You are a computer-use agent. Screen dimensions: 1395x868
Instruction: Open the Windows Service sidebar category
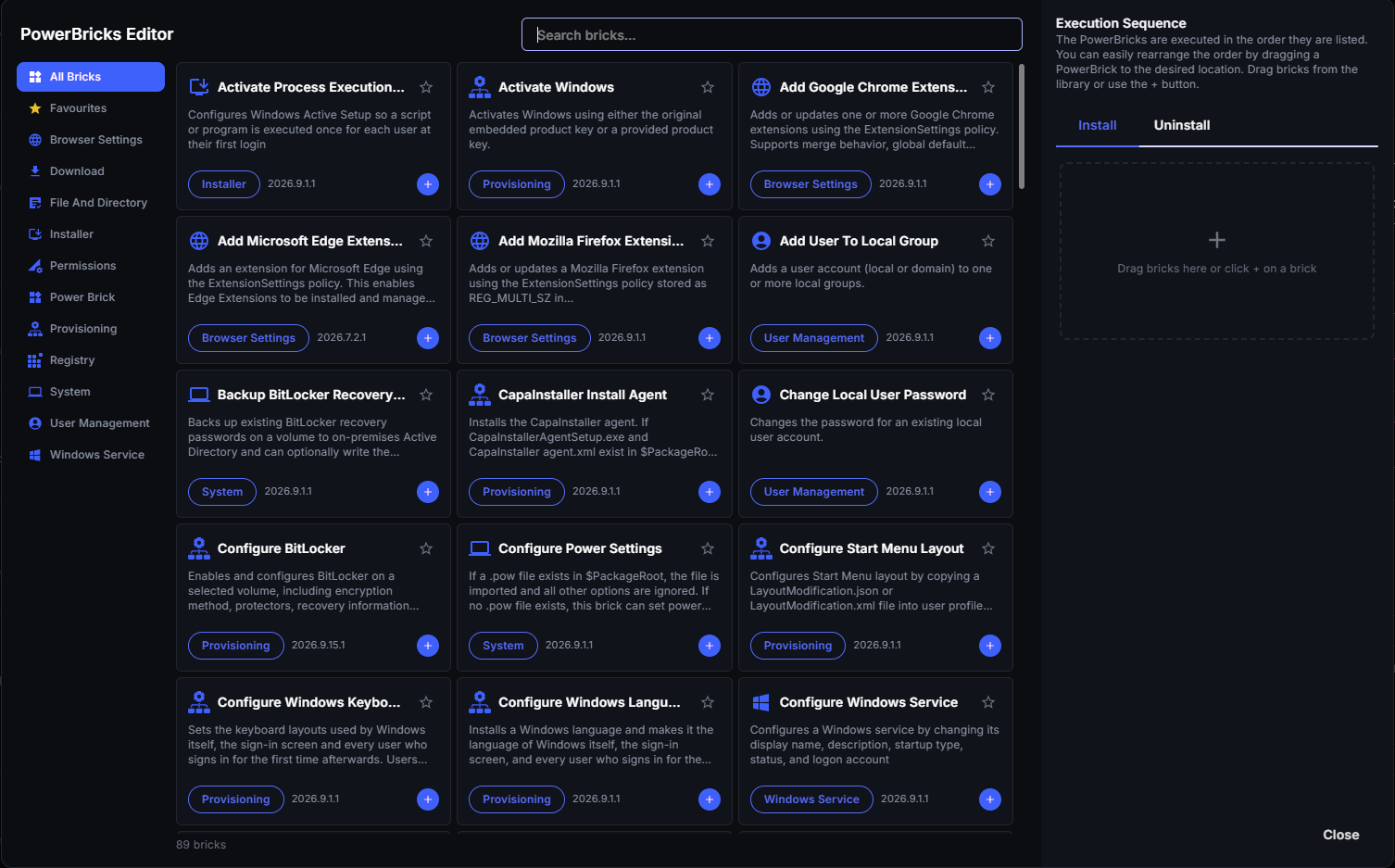click(91, 455)
